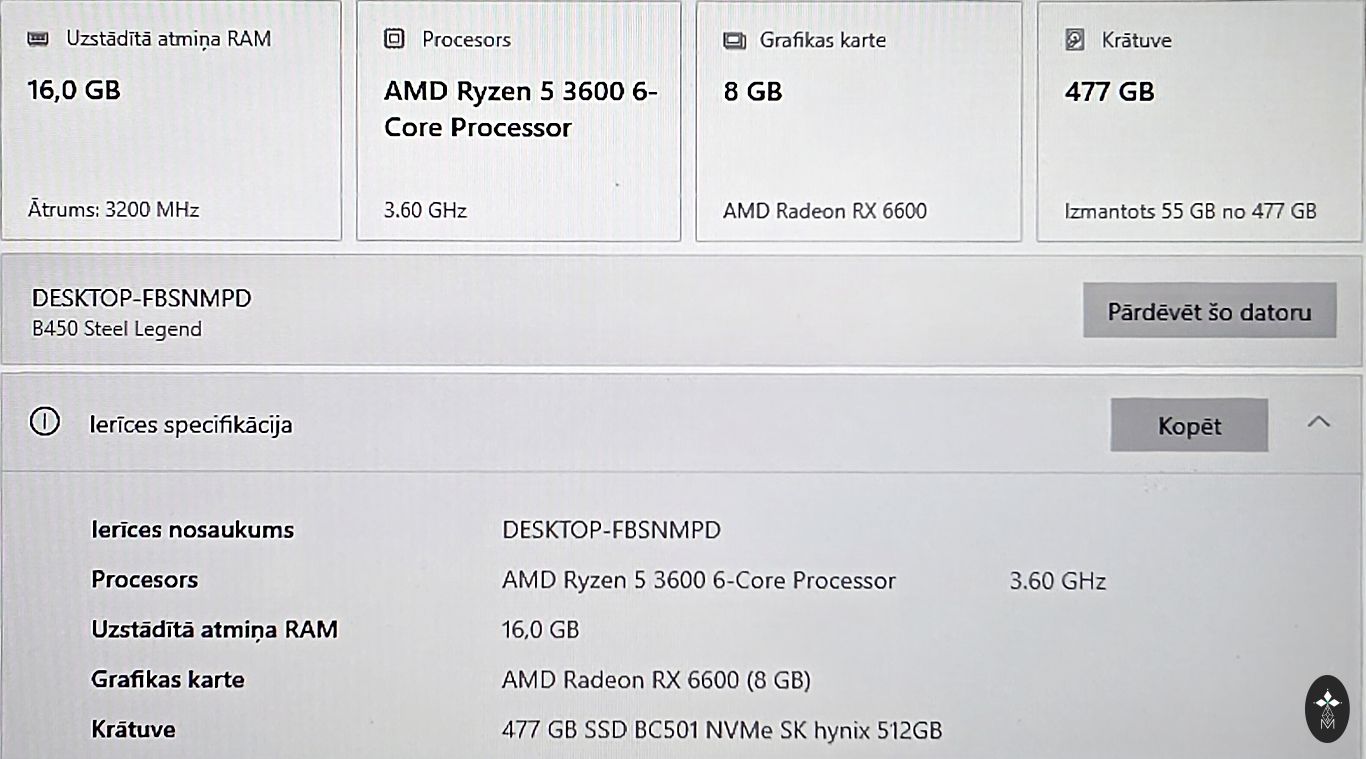Collapse the Ierīces specifikācija section chevron
Screen dimensions: 1366x759
click(1319, 422)
